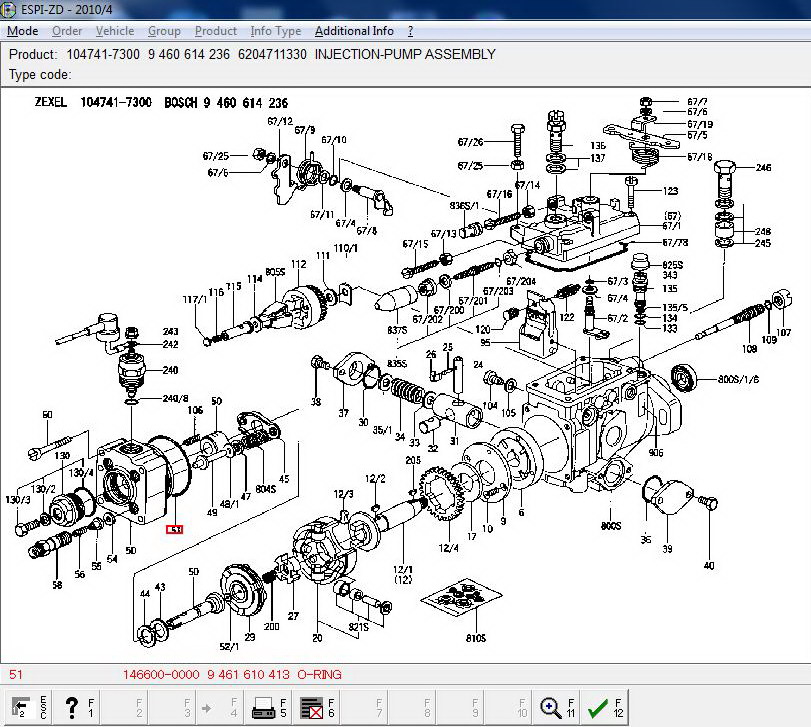Click part label 38 in the diagram

point(316,402)
